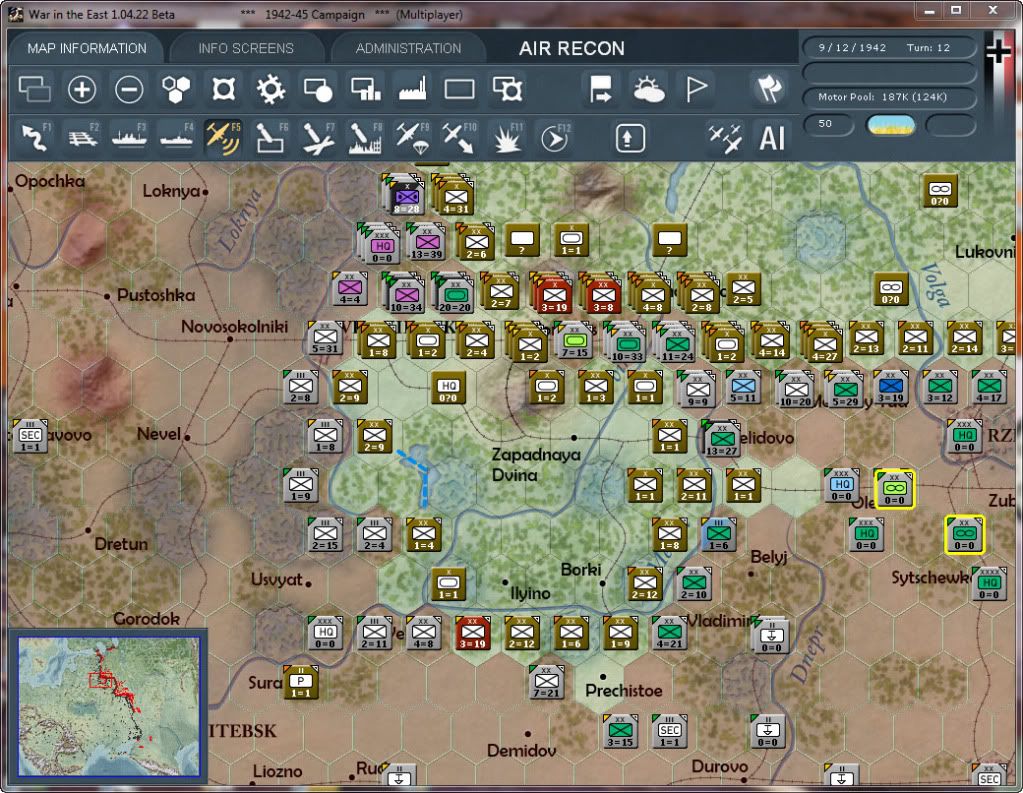The image size is (1023, 793).
Task: Click the Zapadnaya Dvina city label
Action: click(536, 464)
